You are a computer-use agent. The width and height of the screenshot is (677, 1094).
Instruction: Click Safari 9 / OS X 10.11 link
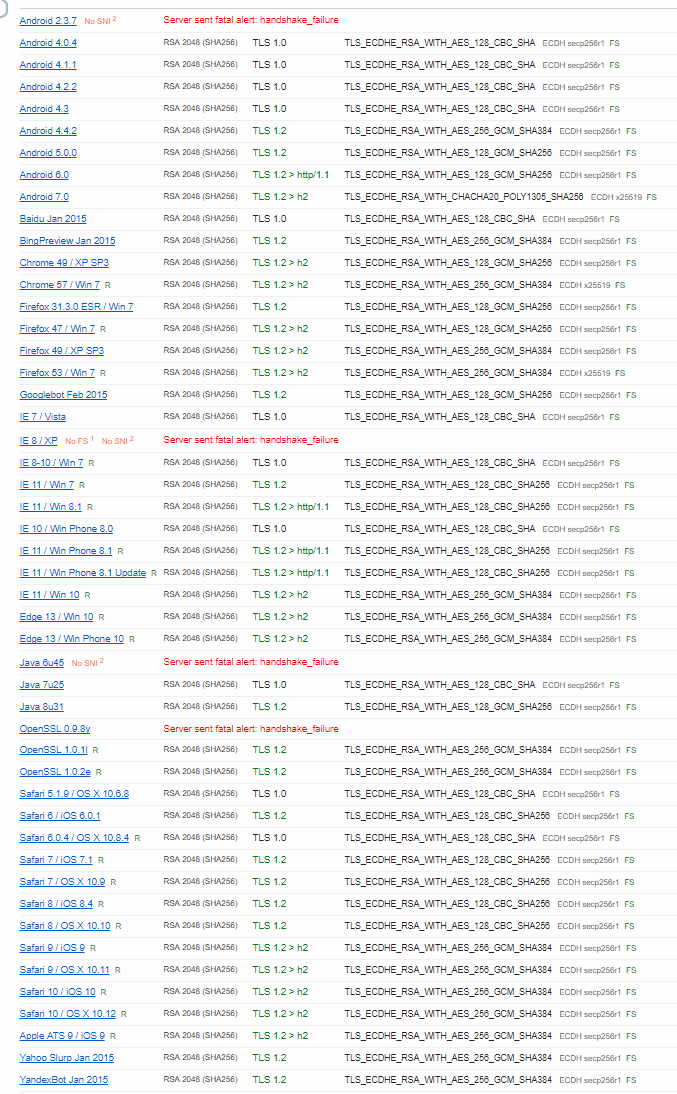click(x=65, y=970)
